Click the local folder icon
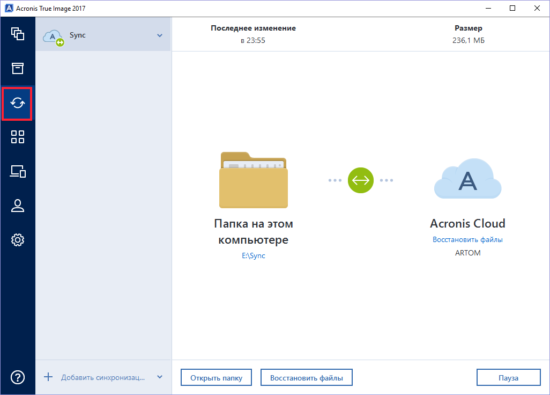 click(254, 180)
